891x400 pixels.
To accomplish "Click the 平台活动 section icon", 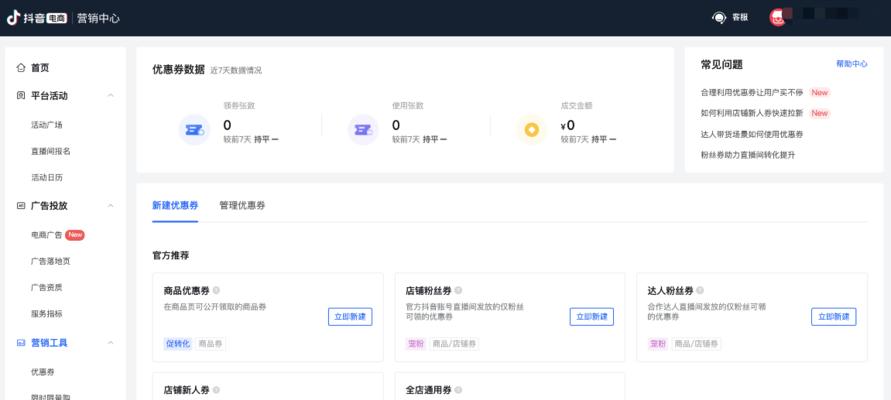I will [x=21, y=95].
